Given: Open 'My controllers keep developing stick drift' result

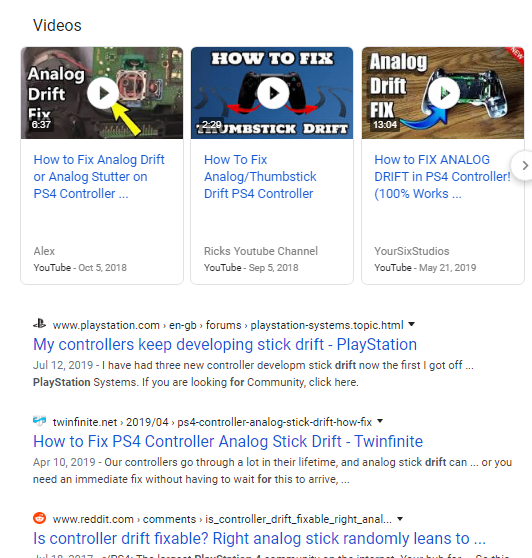Looking at the screenshot, I should click(x=225, y=344).
